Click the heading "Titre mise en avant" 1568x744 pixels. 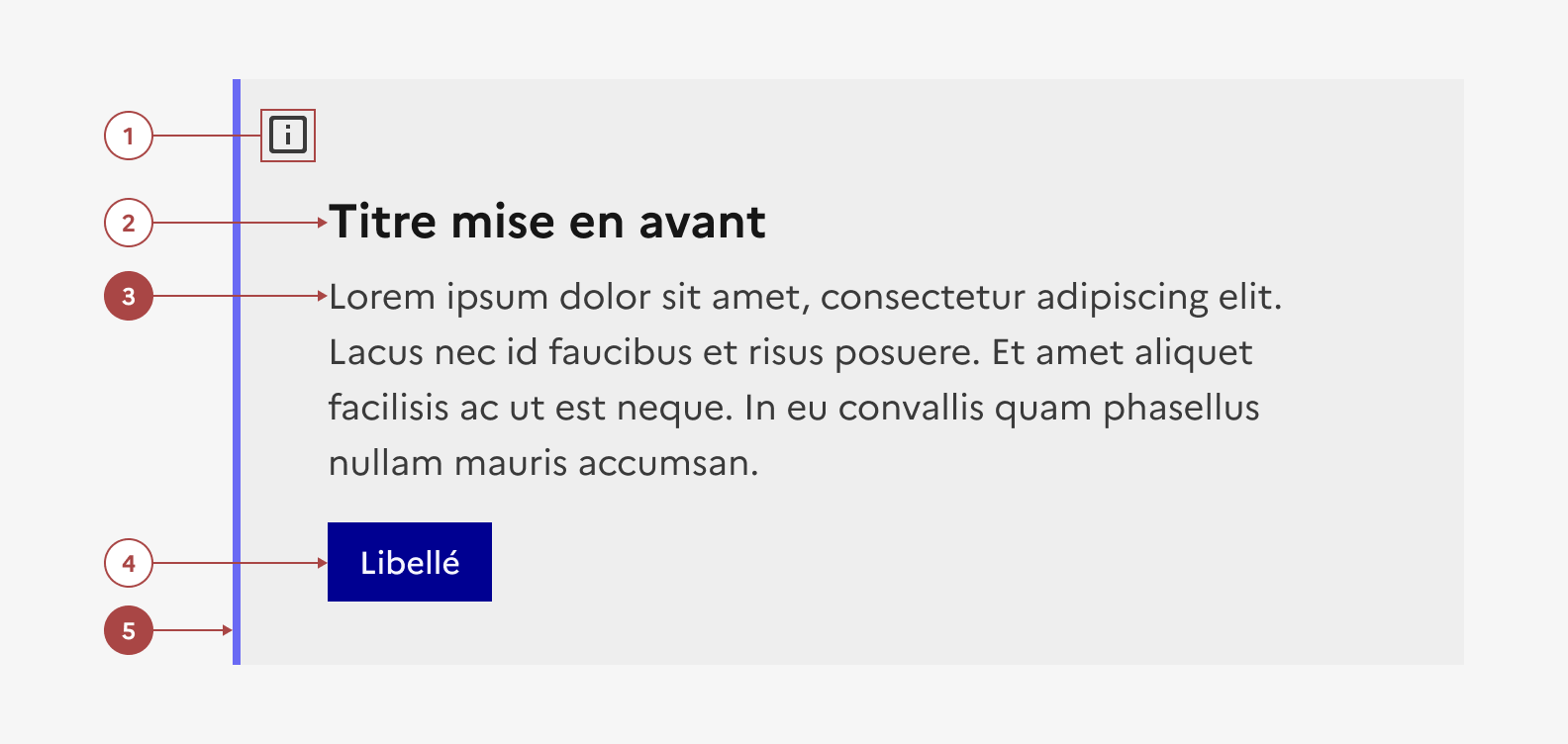546,222
